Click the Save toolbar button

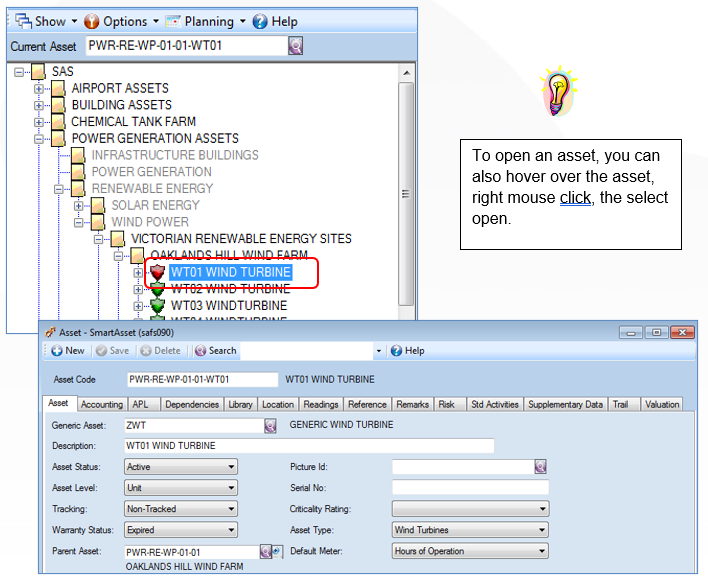[x=113, y=351]
